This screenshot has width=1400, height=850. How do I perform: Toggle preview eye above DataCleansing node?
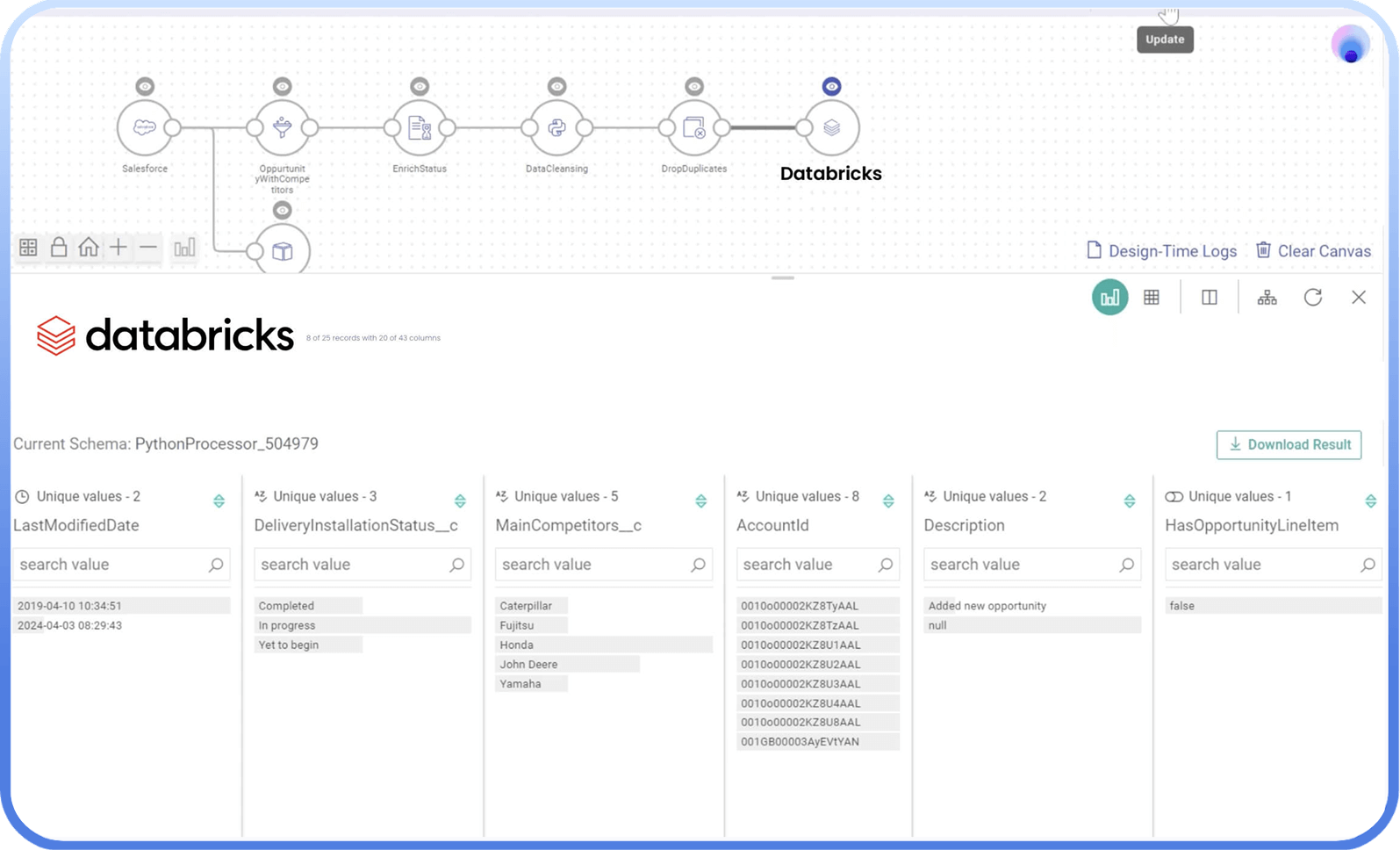click(x=556, y=86)
